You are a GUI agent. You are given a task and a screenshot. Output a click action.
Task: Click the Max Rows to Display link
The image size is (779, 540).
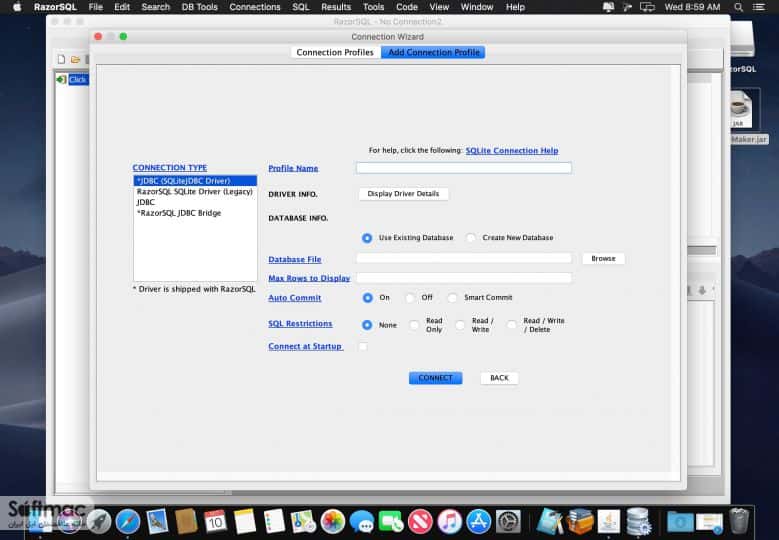[309, 278]
